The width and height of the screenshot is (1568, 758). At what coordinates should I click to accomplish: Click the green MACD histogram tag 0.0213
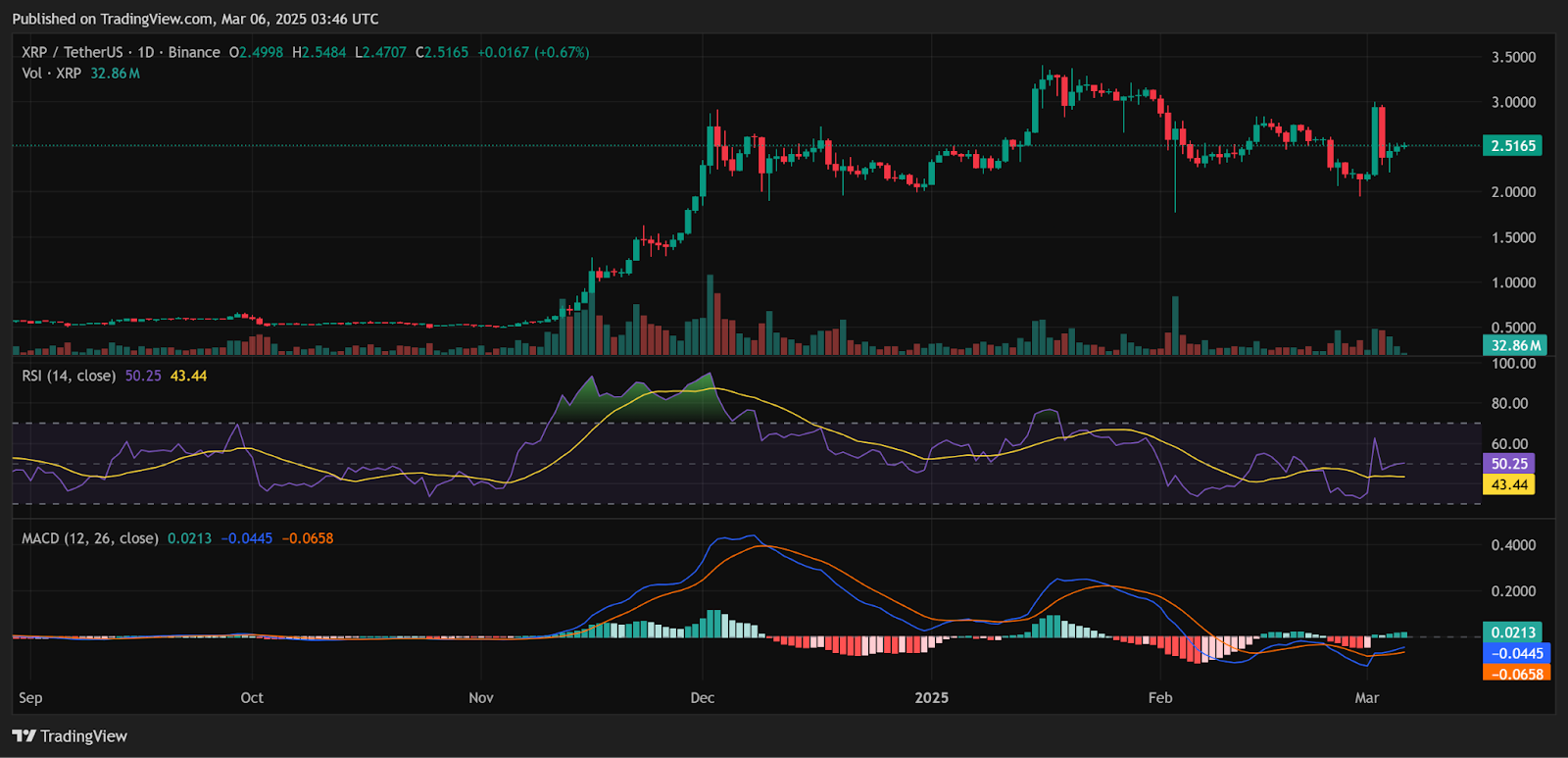(x=1512, y=632)
